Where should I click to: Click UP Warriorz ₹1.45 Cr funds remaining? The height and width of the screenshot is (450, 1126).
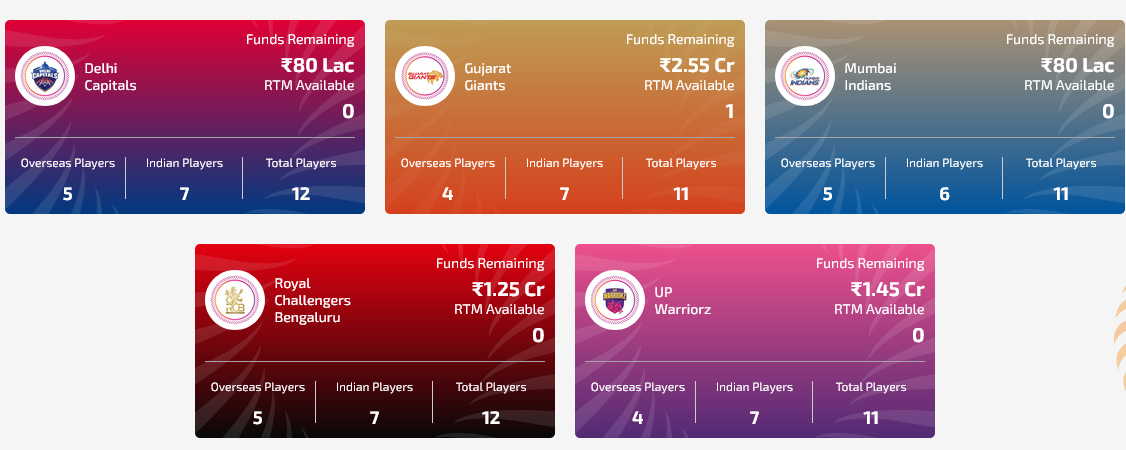click(887, 290)
